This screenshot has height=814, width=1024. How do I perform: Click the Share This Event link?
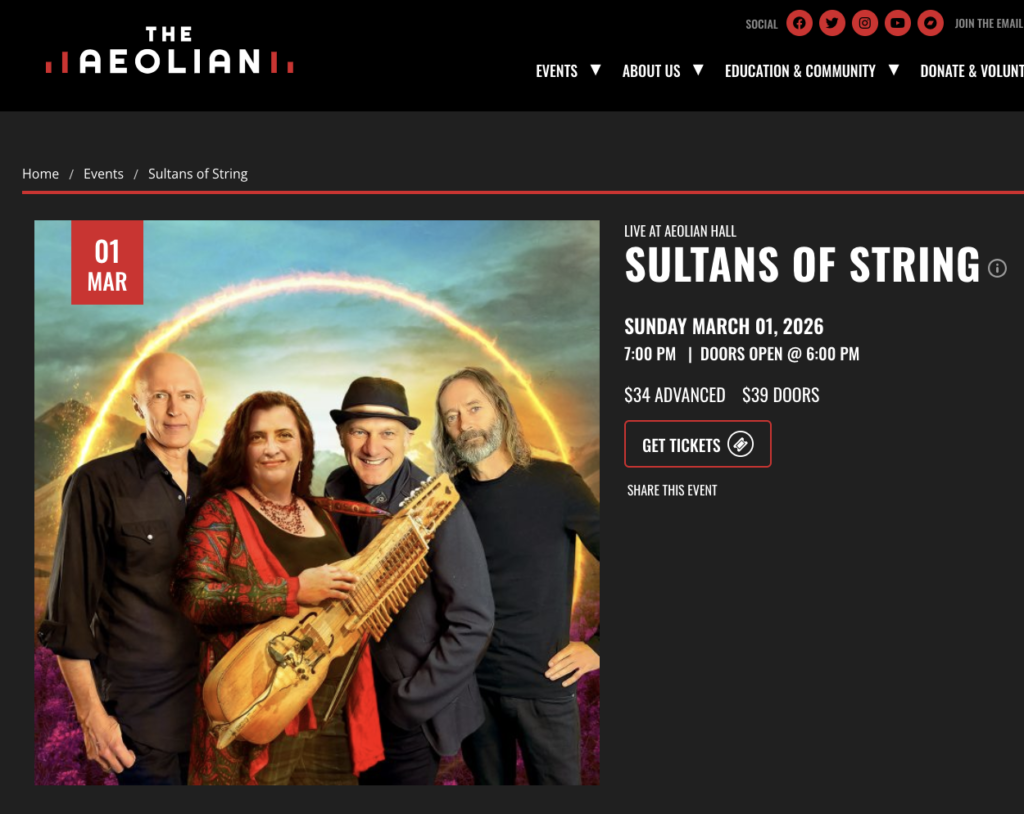pyautogui.click(x=672, y=490)
